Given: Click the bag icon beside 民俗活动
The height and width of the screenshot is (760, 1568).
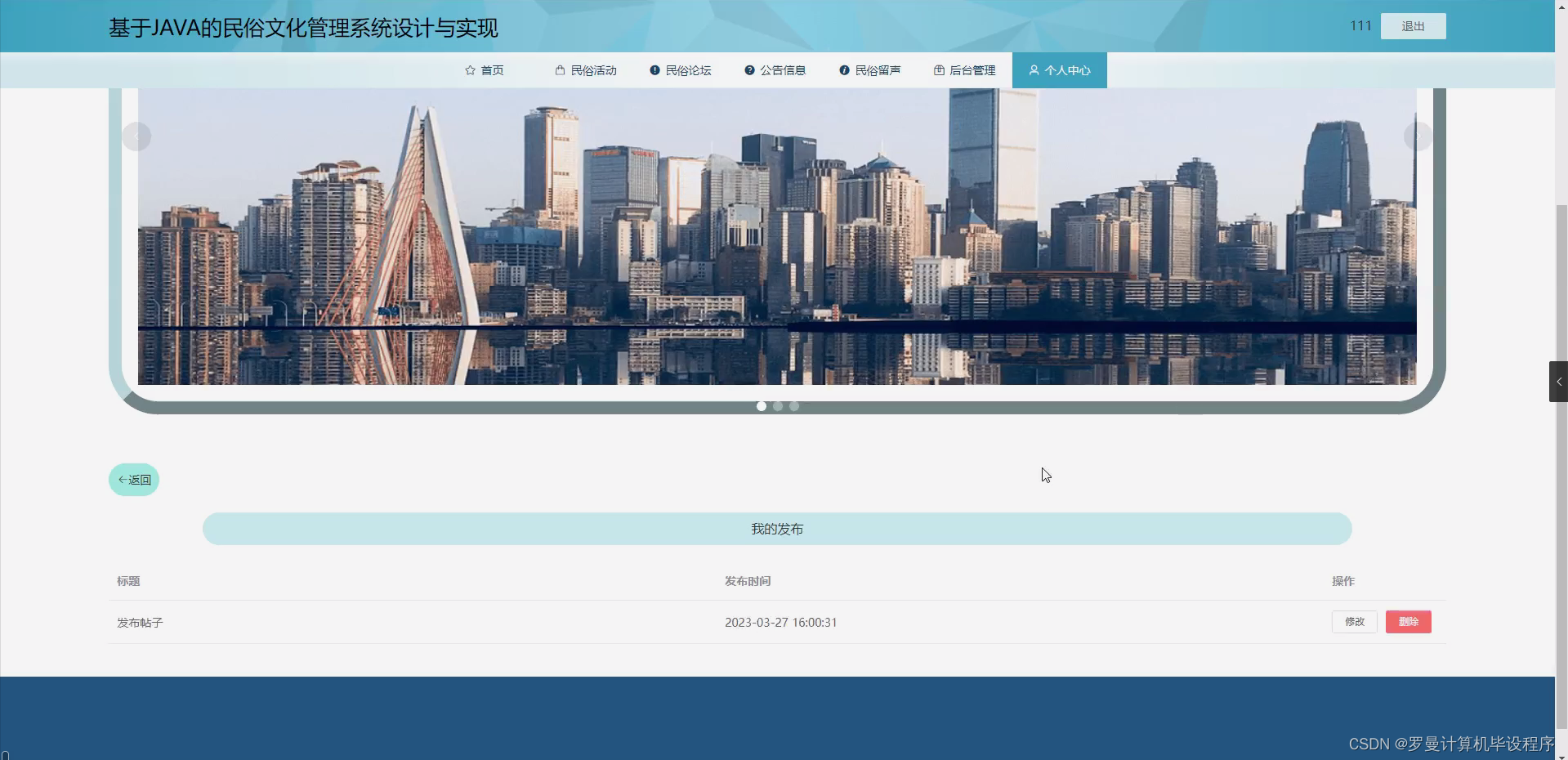Looking at the screenshot, I should [x=560, y=70].
